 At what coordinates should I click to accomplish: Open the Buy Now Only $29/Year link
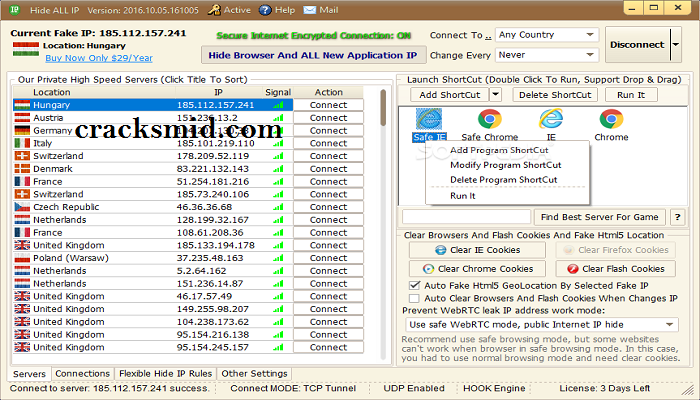click(x=99, y=58)
